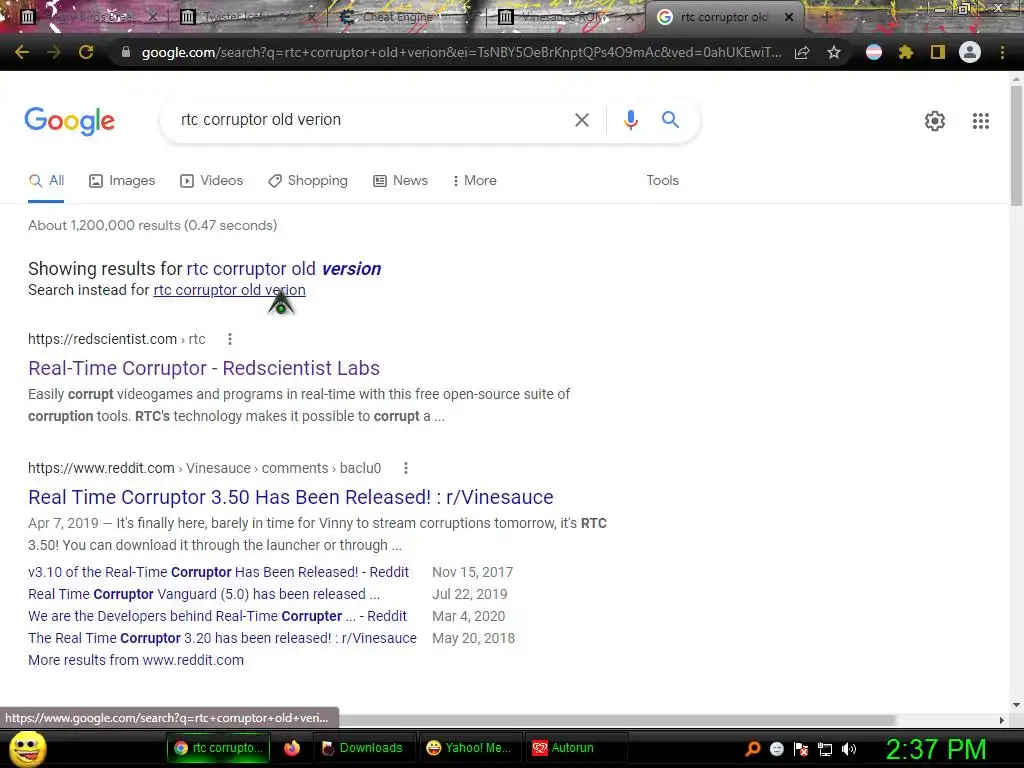Reload the page with the refresh icon

tap(86, 52)
